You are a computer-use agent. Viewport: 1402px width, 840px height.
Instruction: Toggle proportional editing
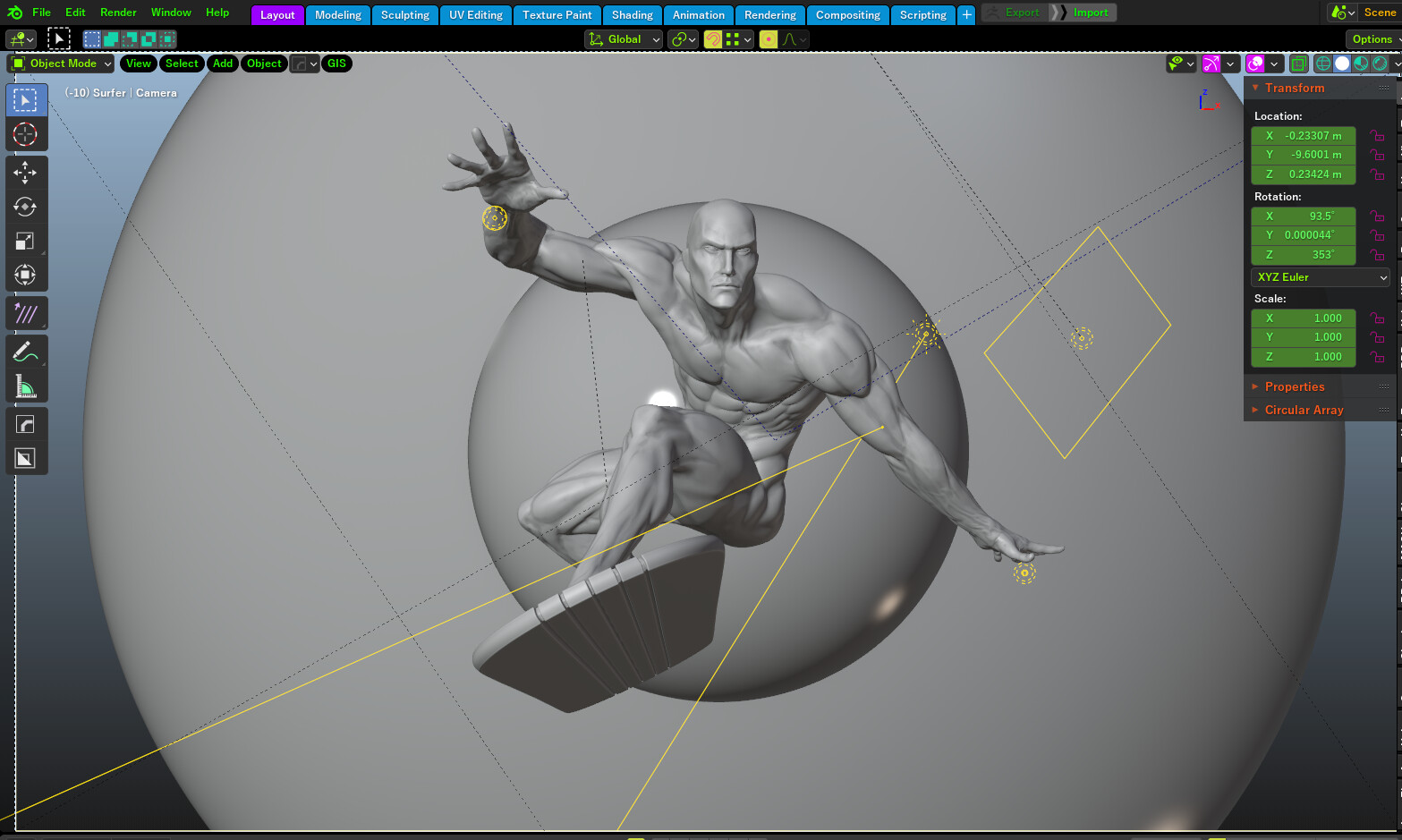coord(769,39)
